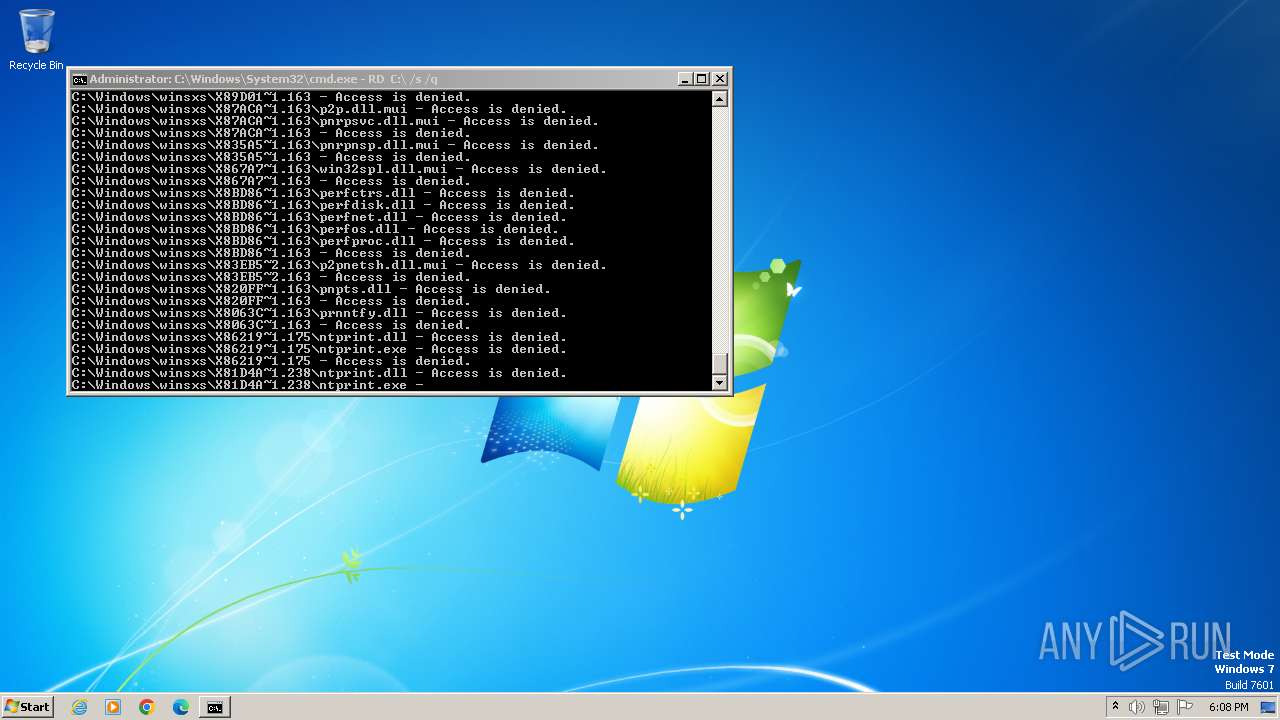
Task: Select the cmd.exe taskbar button
Action: pos(215,707)
